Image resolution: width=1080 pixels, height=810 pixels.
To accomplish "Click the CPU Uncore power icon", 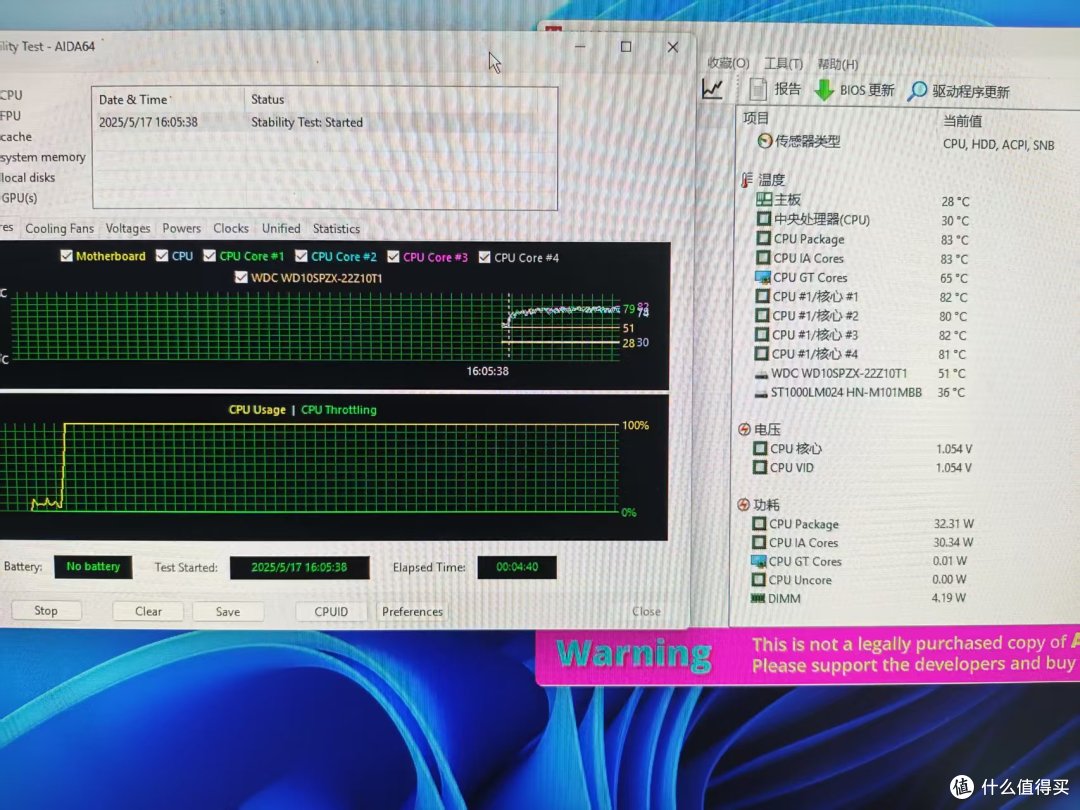I will (758, 580).
